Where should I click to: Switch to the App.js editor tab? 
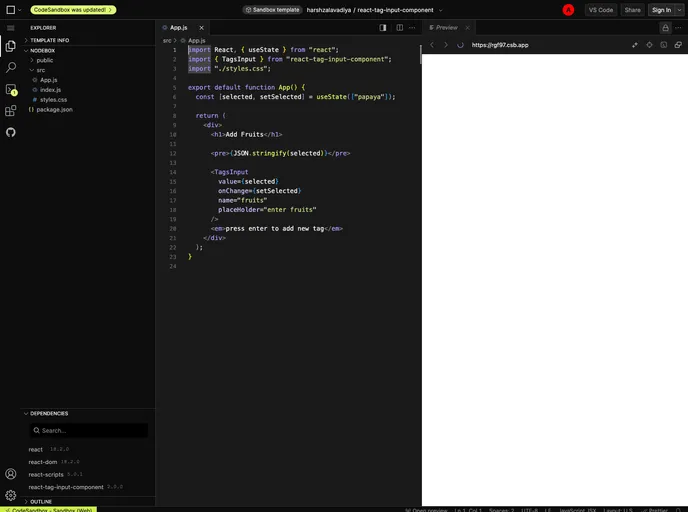coord(178,28)
